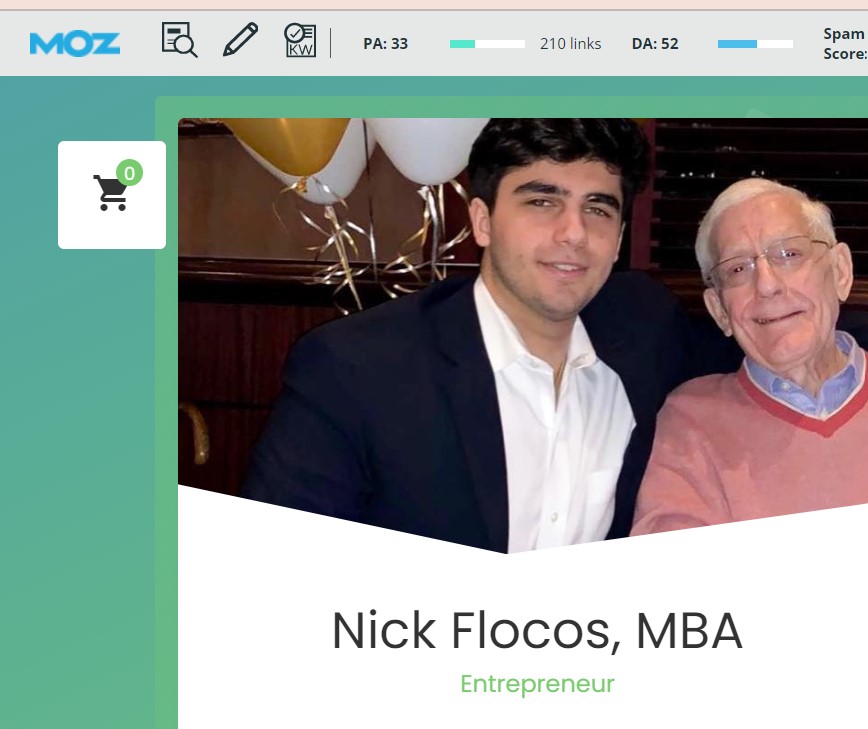Activate the highlight links pencil tool
Screen dimensions: 868x729
(240, 39)
